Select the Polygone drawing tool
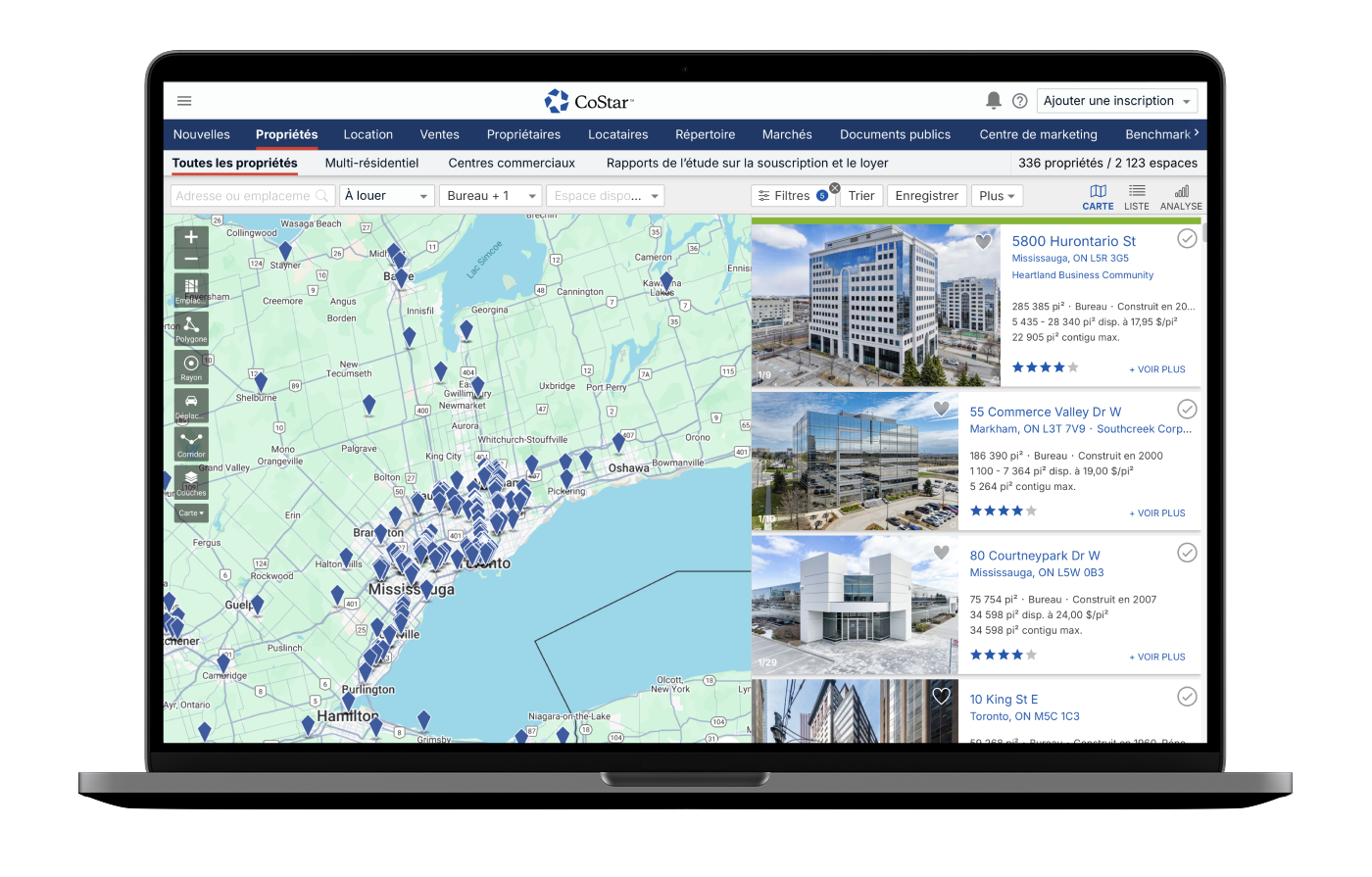This screenshot has height=877, width=1372. click(191, 328)
